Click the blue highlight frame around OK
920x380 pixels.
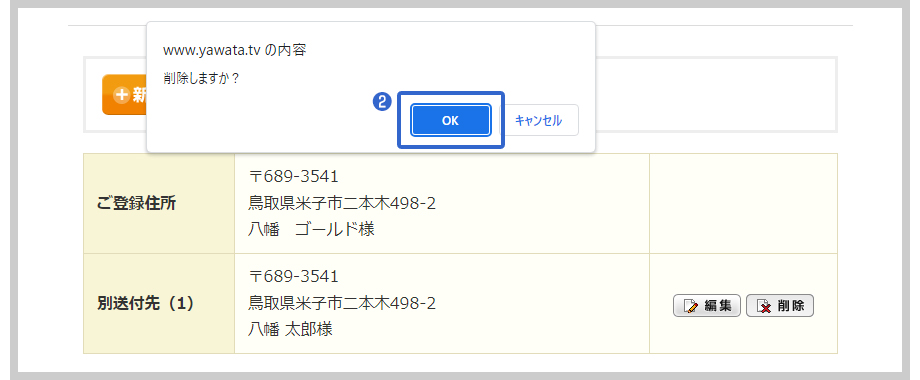click(x=451, y=120)
